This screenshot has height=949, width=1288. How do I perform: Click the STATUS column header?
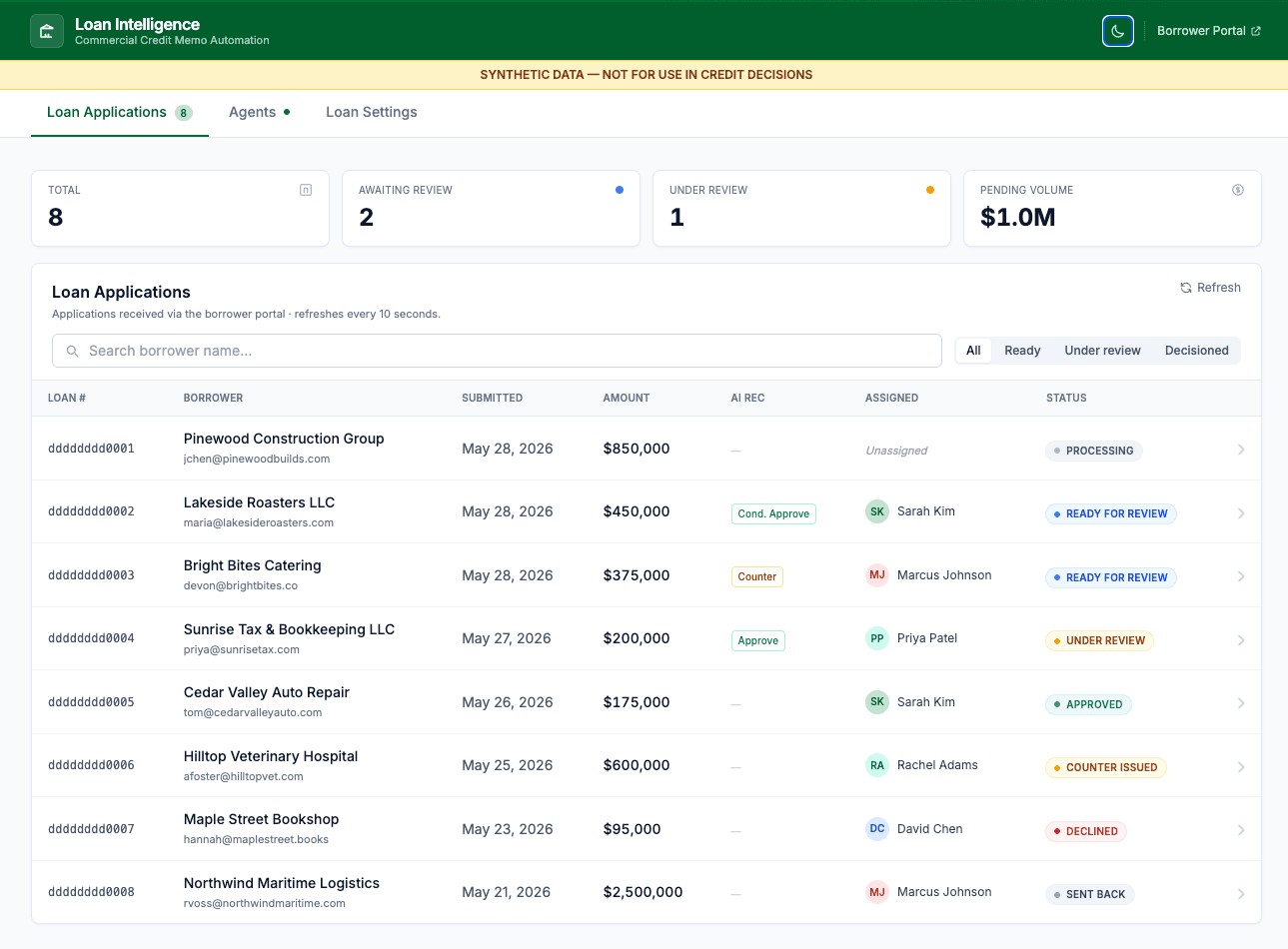click(x=1066, y=398)
